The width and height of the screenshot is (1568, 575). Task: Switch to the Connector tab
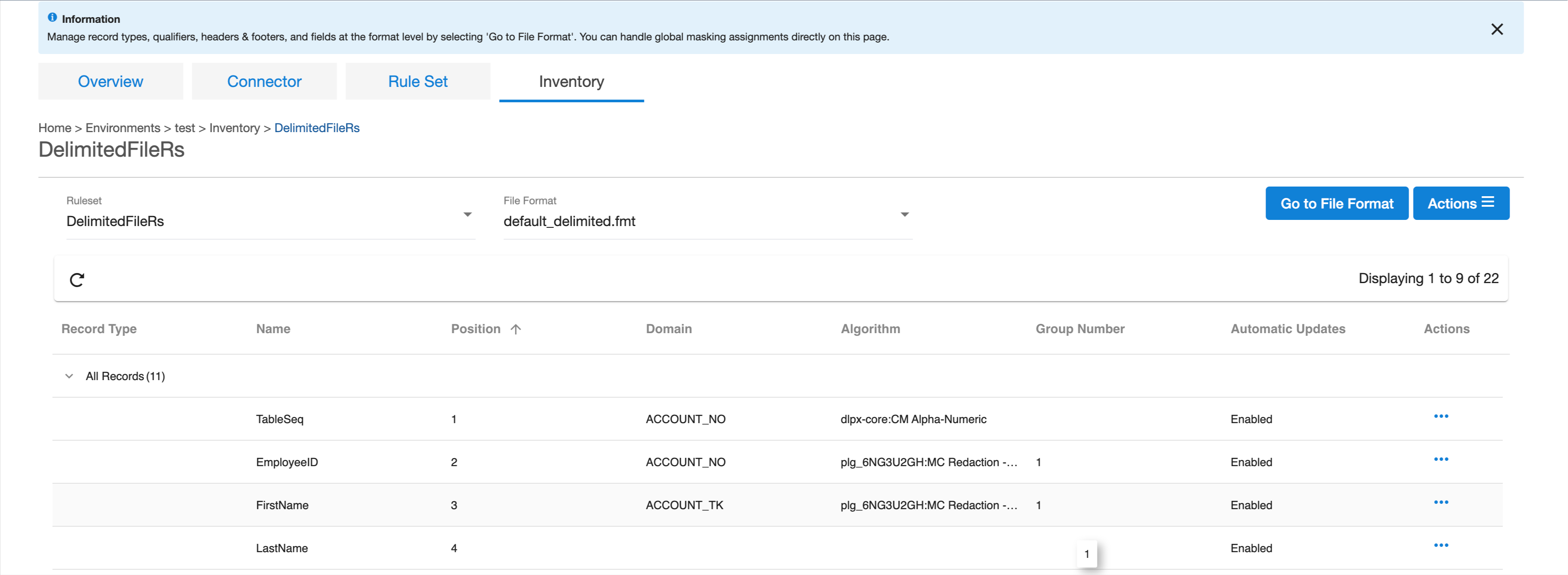[x=264, y=82]
